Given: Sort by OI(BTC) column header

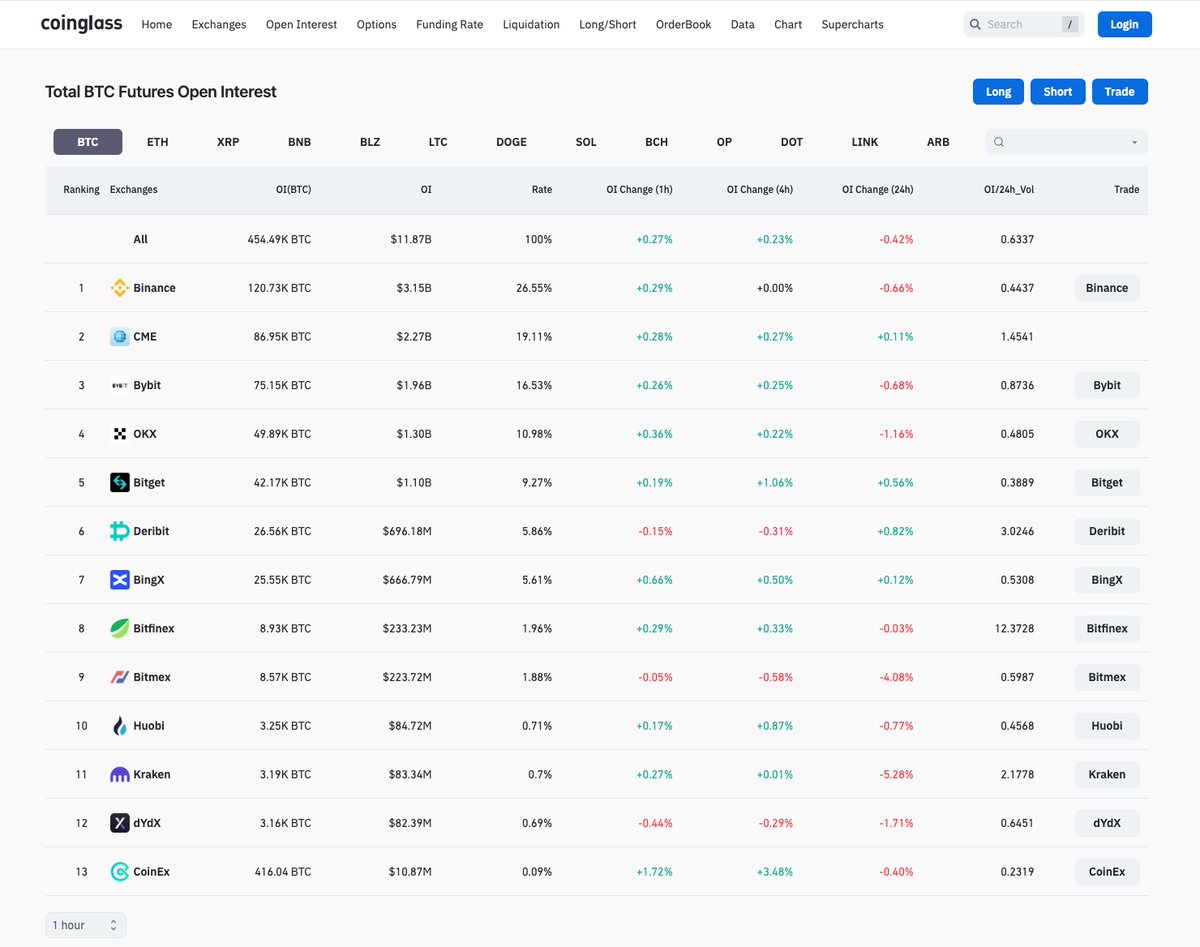Looking at the screenshot, I should pos(293,189).
